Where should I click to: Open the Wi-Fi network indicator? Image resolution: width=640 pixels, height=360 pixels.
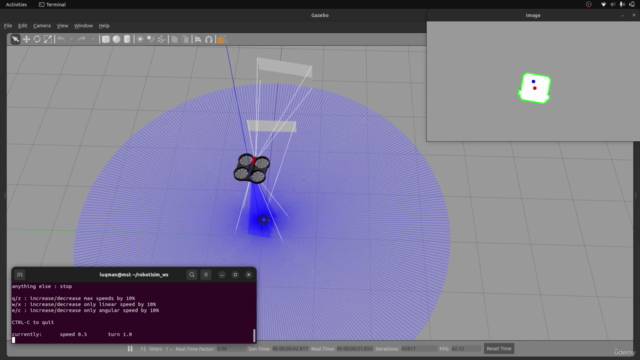coord(603,4)
